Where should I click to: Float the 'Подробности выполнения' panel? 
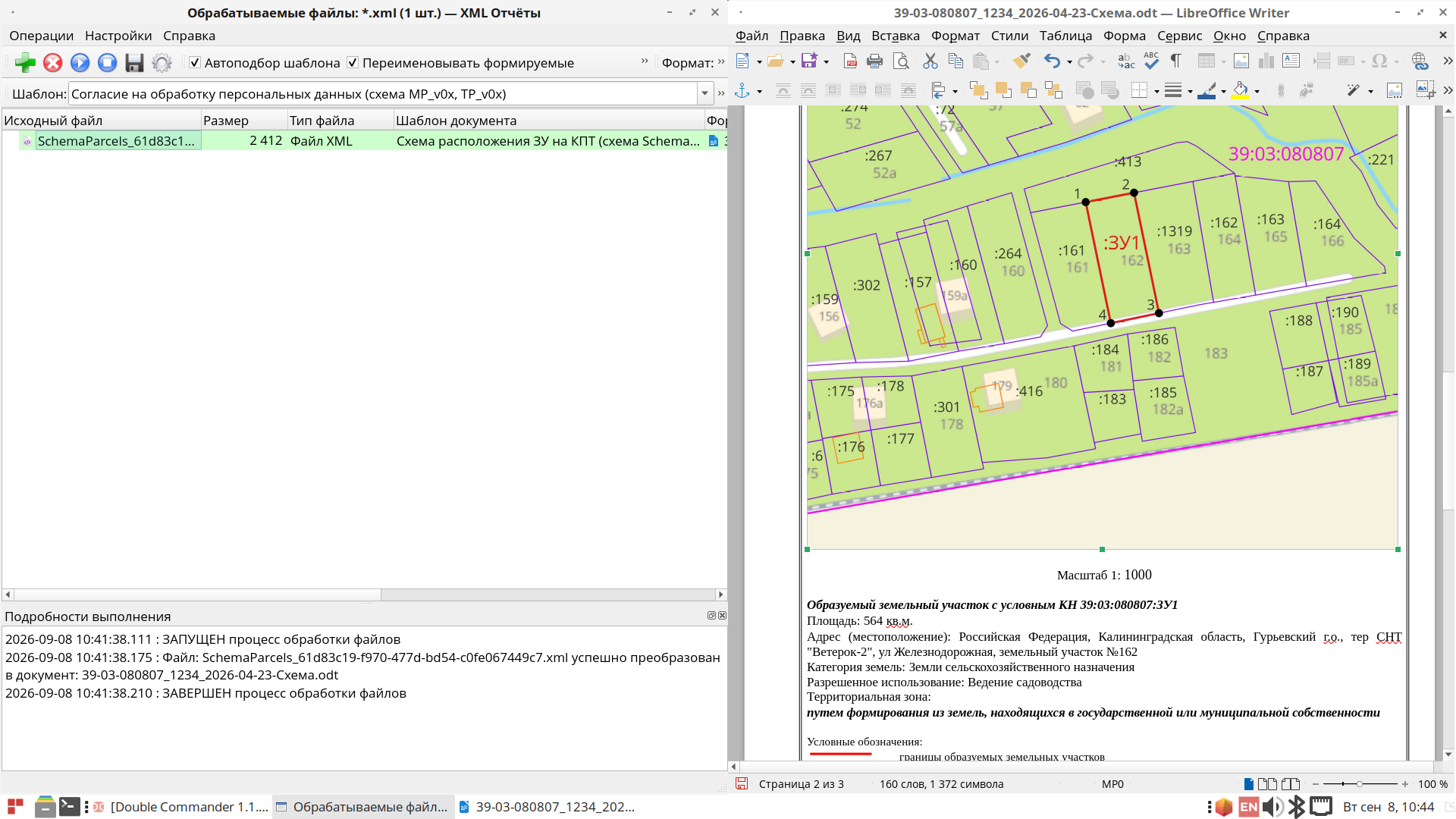711,616
